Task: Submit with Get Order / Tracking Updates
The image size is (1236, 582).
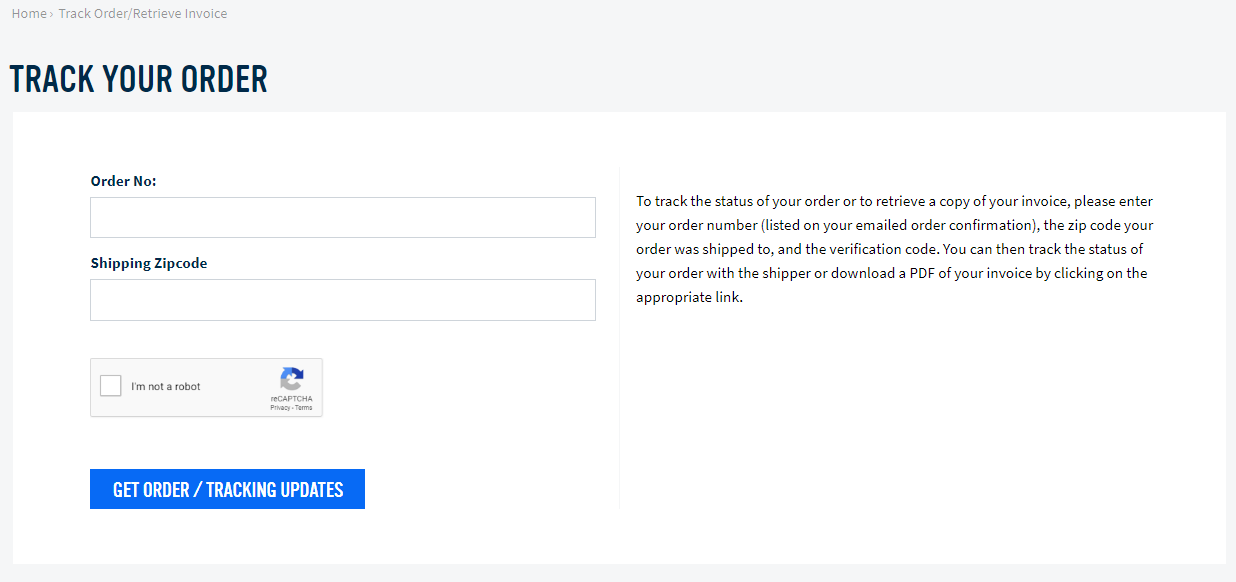Action: [227, 489]
